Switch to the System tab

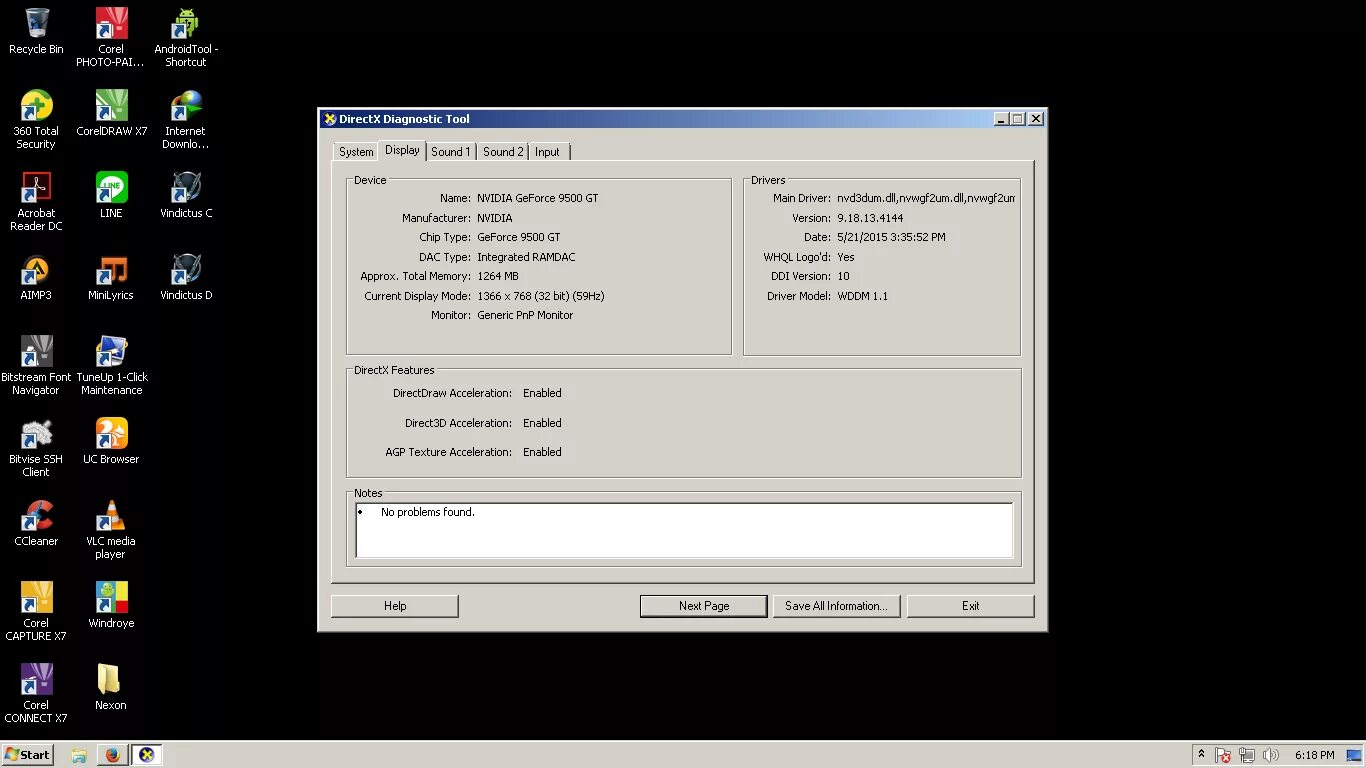(x=356, y=152)
